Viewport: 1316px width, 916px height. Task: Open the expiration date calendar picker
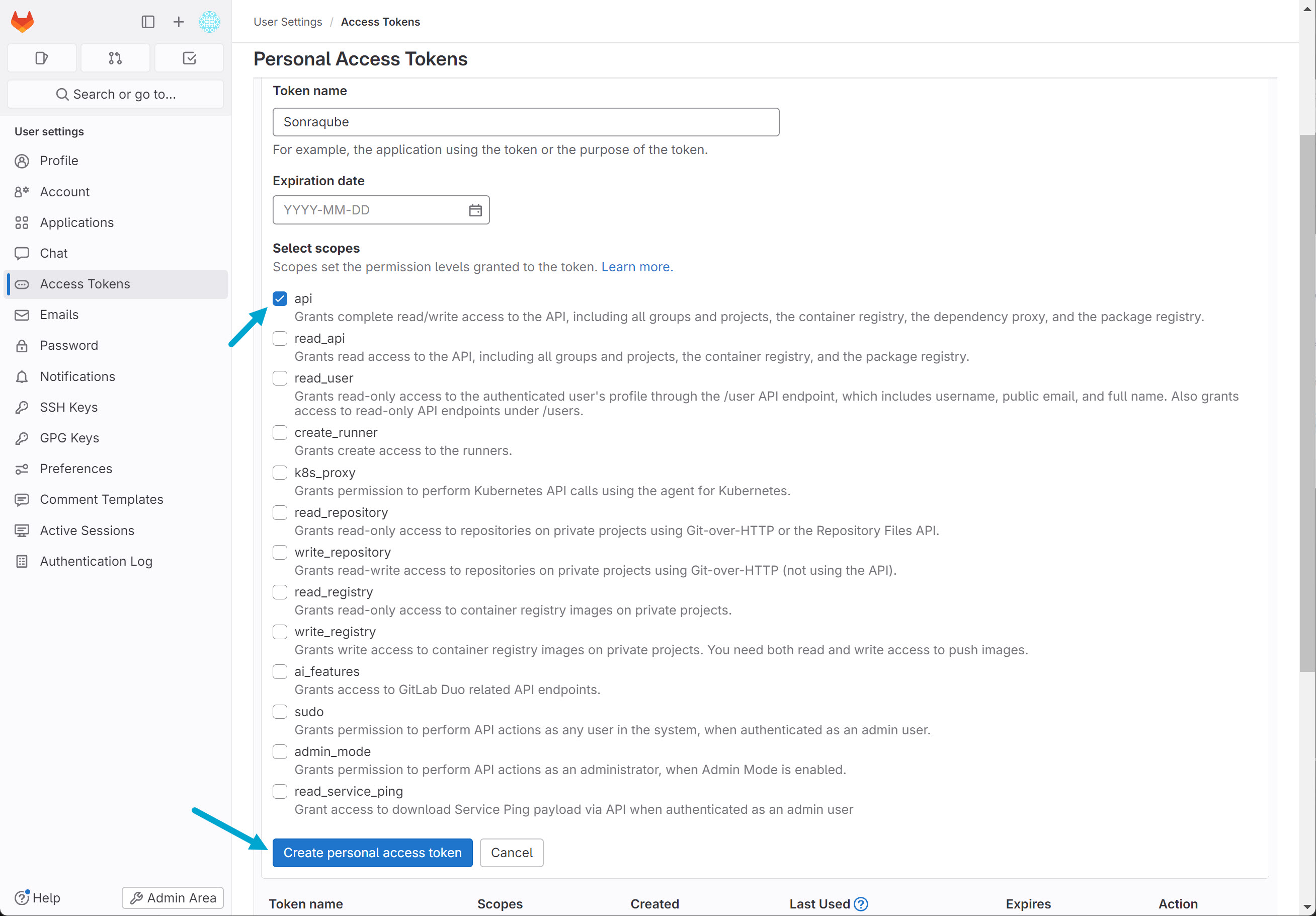point(475,210)
